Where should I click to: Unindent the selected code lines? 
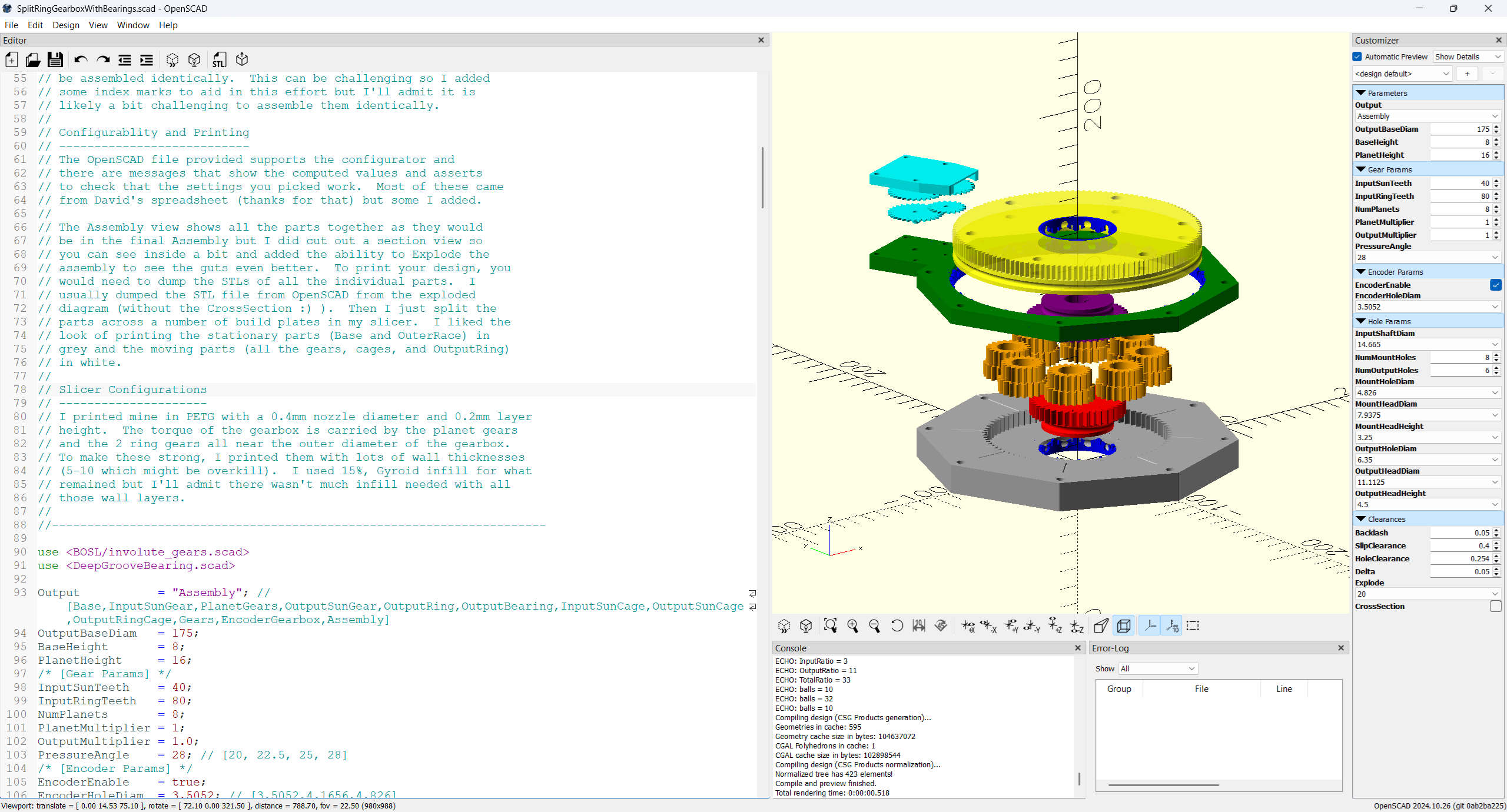coord(125,59)
